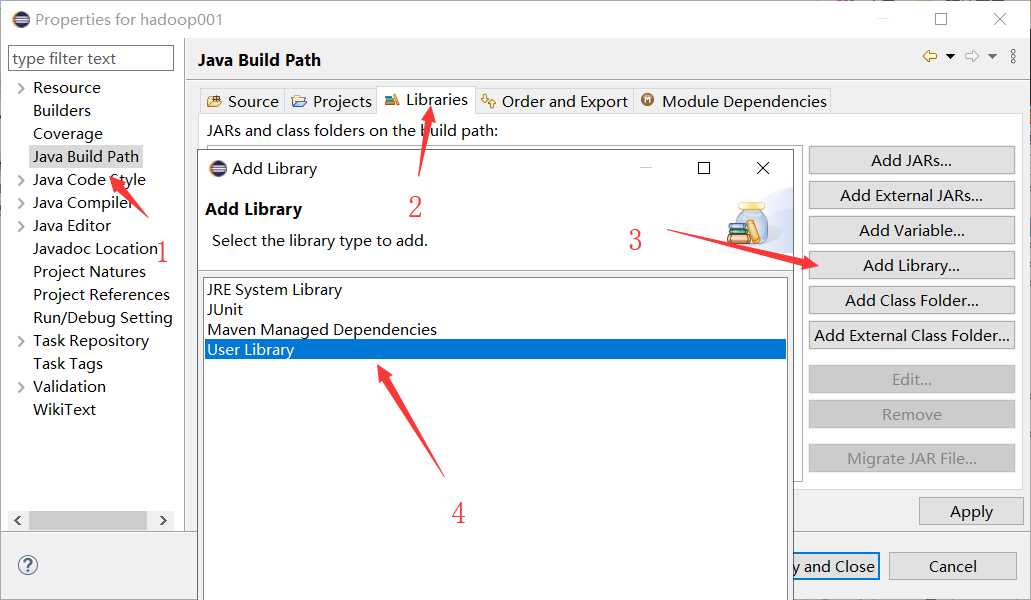Screen dimensions: 1031x600
Task: Open the forward history dropdown arrow
Action: click(x=992, y=57)
